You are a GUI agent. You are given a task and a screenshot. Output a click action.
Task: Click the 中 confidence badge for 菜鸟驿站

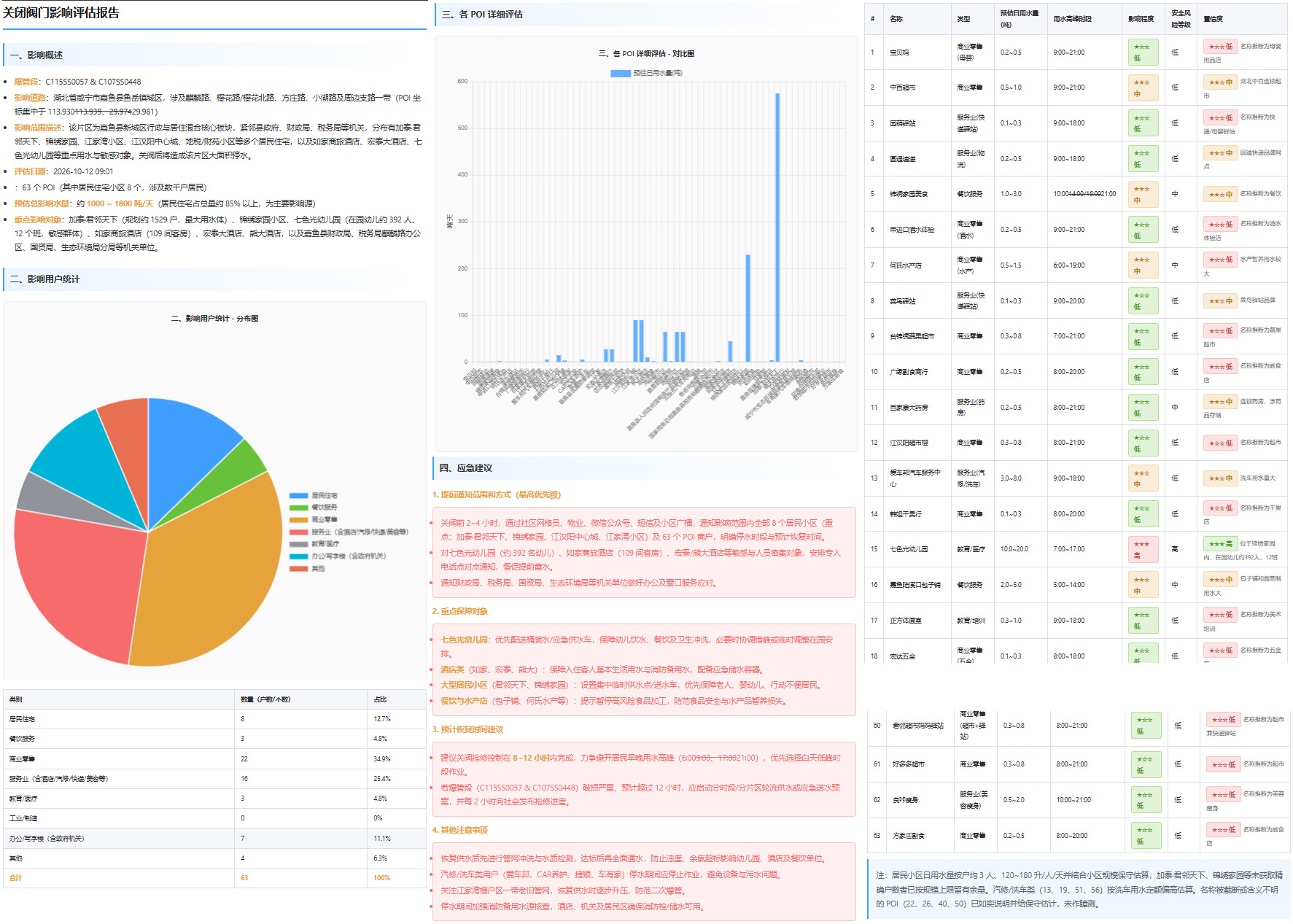[x=1220, y=301]
